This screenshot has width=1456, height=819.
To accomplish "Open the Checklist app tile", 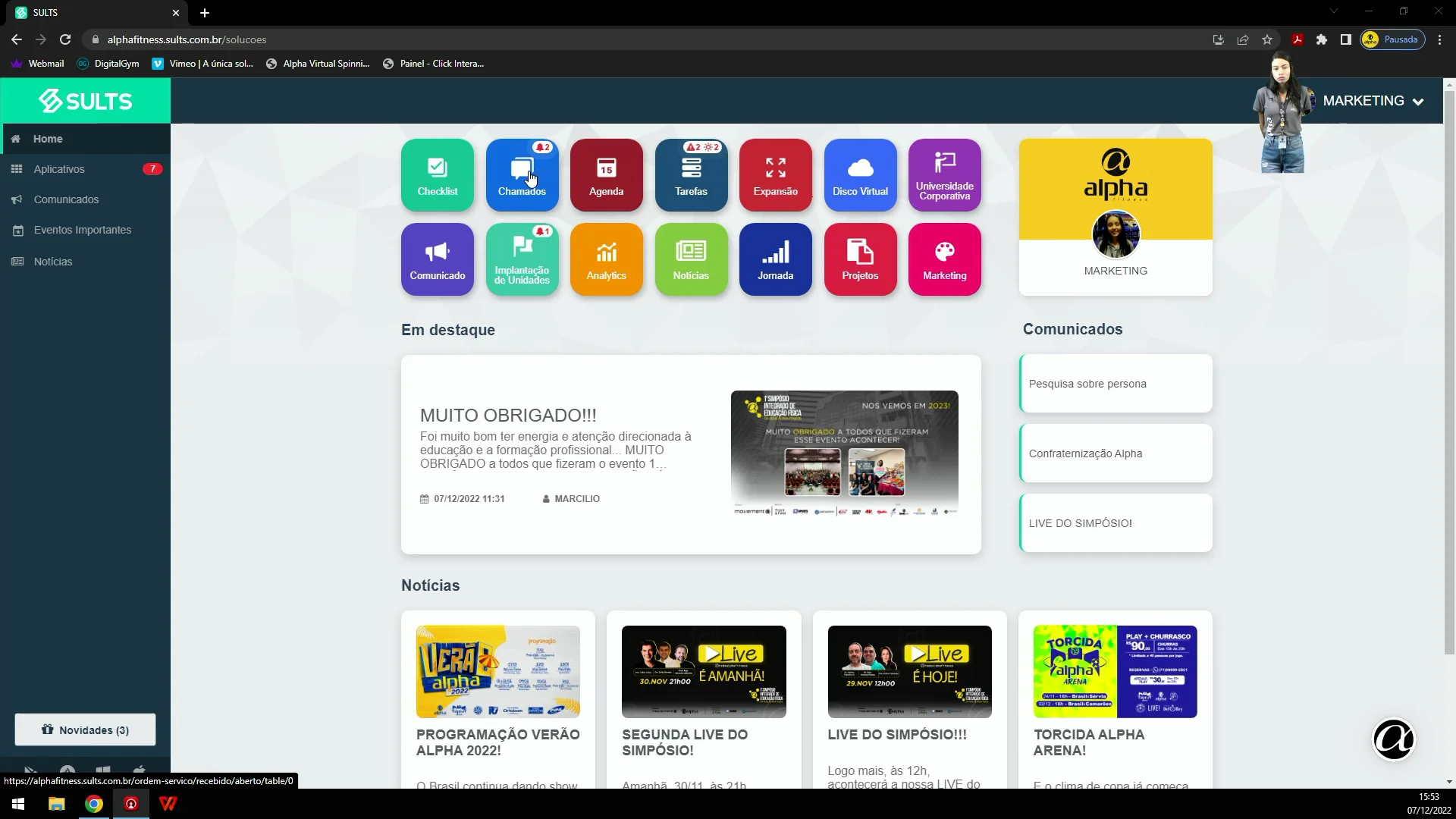I will point(438,175).
